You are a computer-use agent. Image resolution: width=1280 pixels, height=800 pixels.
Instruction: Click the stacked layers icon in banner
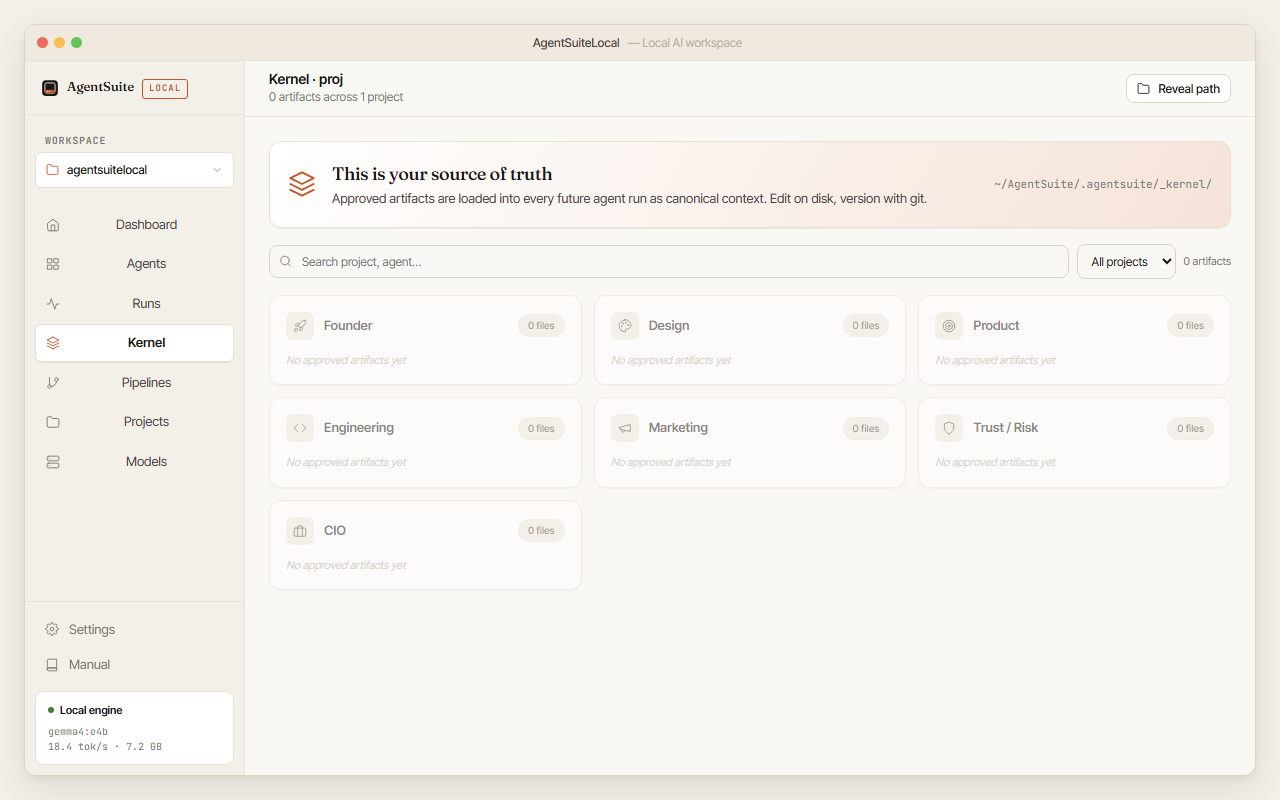click(302, 184)
